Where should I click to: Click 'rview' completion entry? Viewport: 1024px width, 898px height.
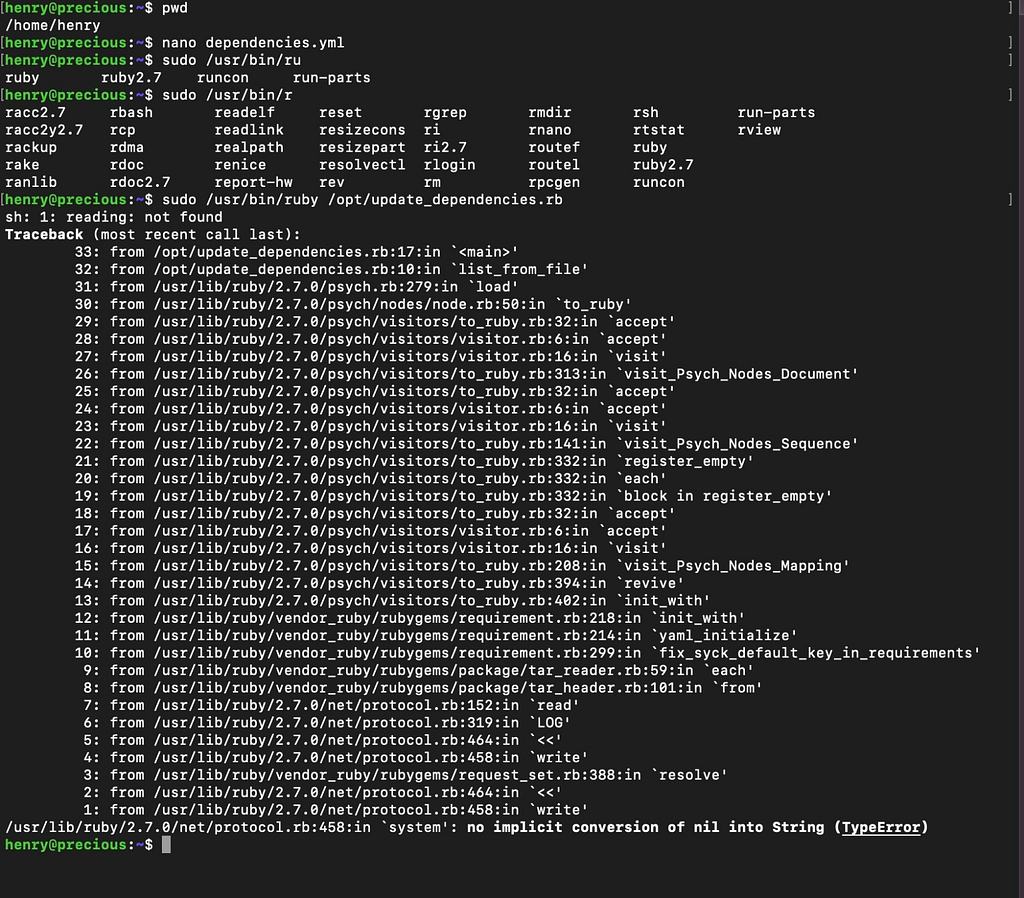pos(760,130)
